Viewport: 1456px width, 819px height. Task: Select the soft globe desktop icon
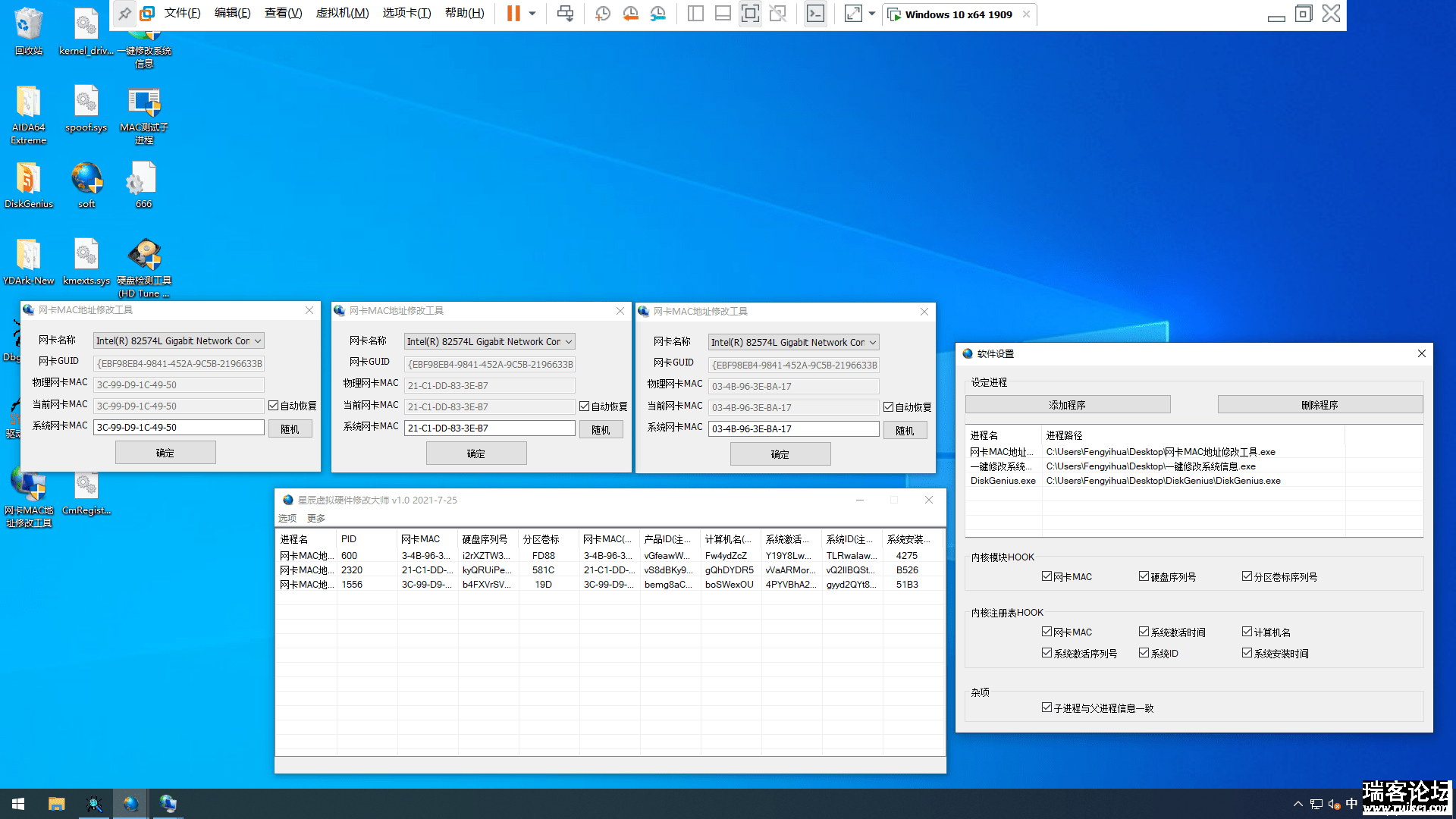86,186
